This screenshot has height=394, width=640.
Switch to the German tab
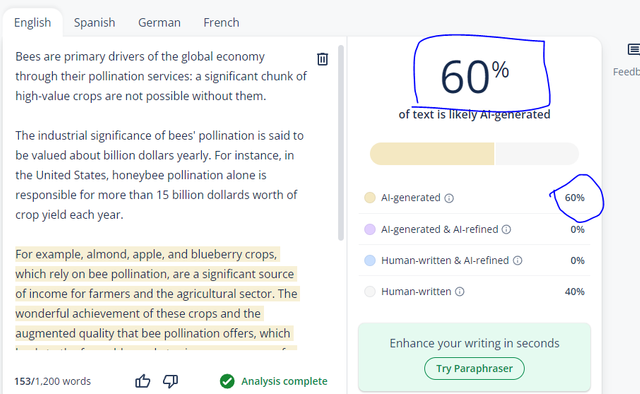159,22
